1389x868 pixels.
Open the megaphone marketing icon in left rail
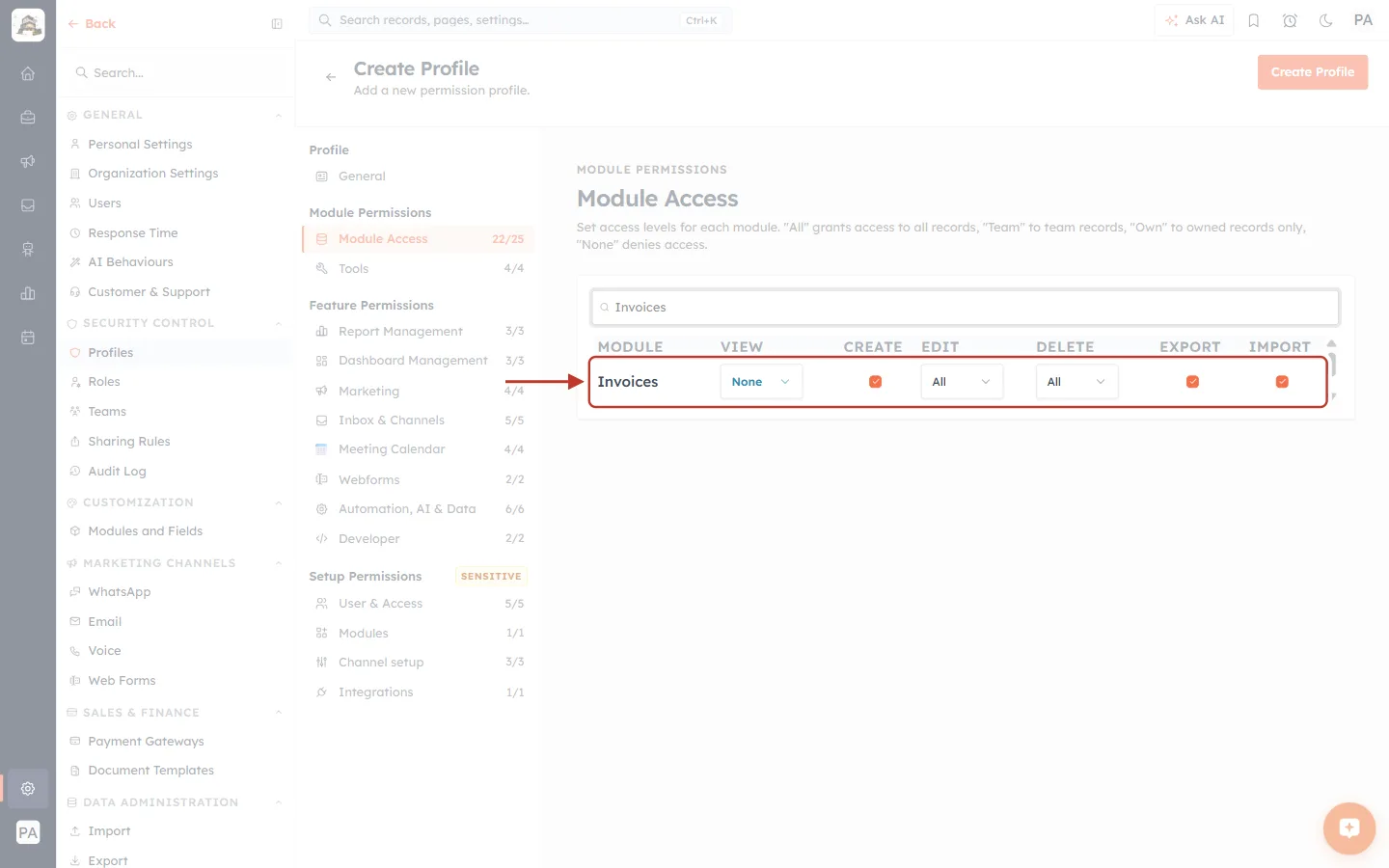click(28, 161)
